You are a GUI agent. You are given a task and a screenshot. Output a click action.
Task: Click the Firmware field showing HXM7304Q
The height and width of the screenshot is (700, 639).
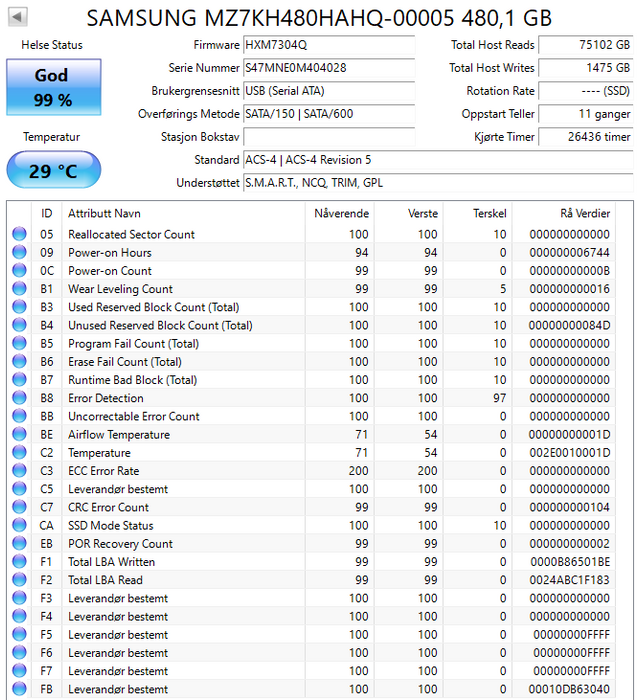[328, 45]
